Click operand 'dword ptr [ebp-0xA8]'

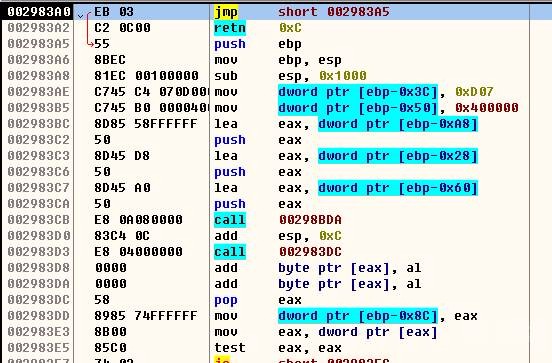398,124
